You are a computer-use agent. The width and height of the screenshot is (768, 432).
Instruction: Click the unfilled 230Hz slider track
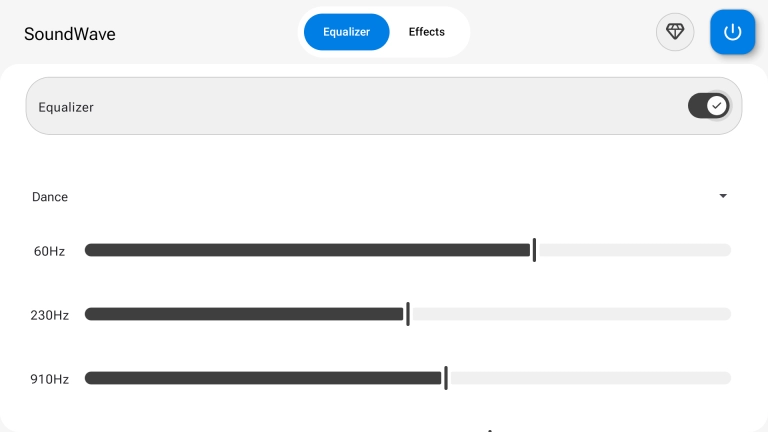pyautogui.click(x=570, y=314)
